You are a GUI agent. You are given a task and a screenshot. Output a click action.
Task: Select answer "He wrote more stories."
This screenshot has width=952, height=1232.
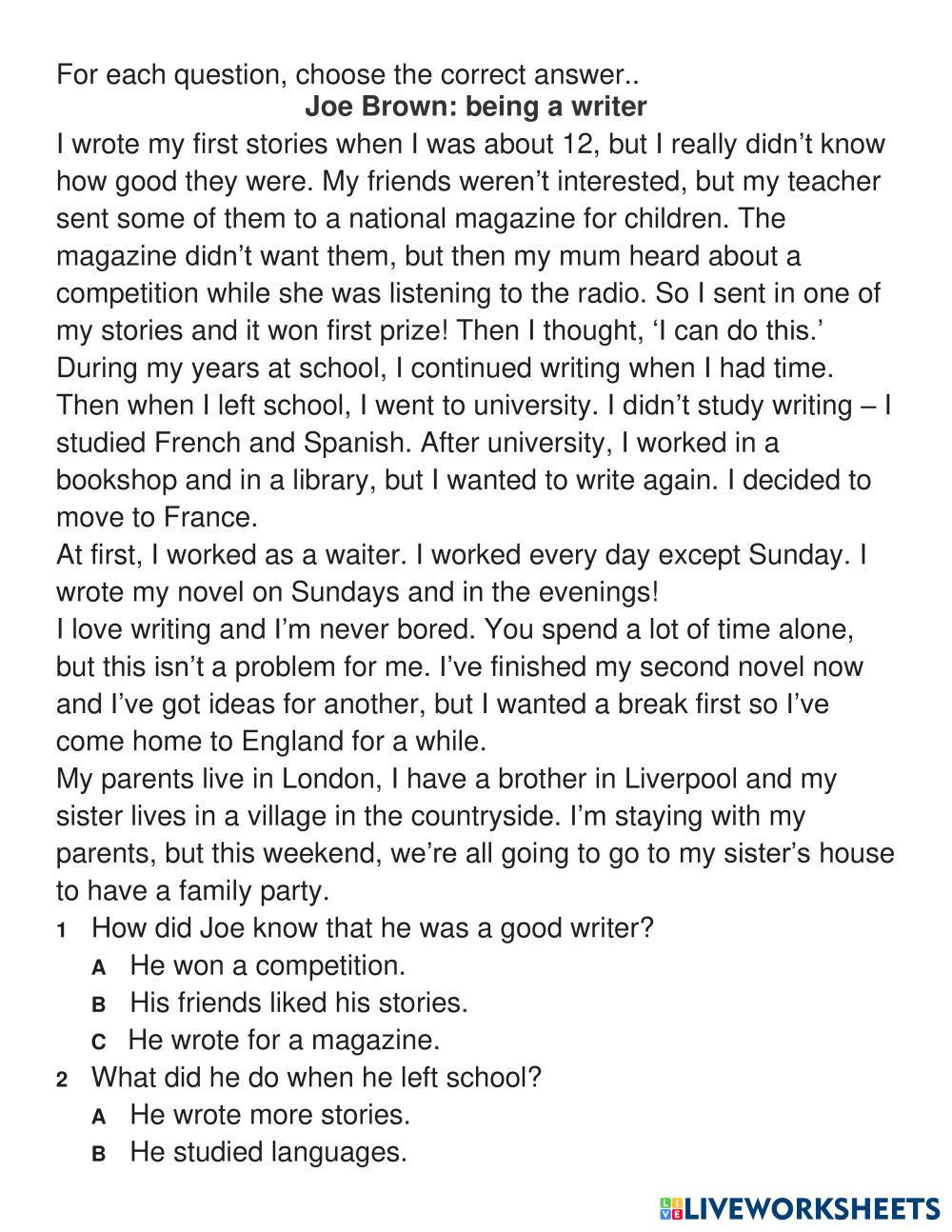click(x=269, y=1114)
